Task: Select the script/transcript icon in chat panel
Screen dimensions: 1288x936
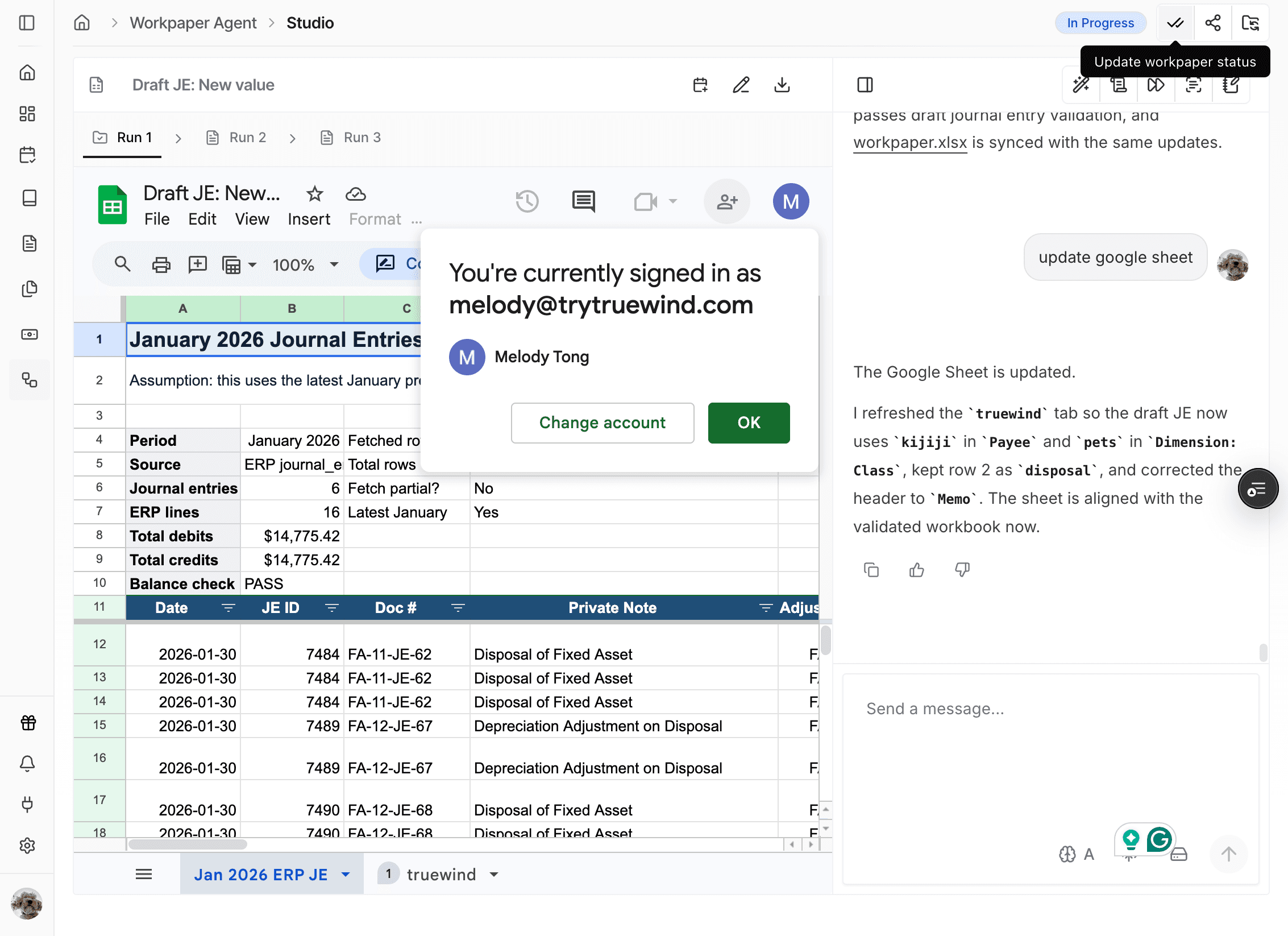Action: (x=1119, y=85)
